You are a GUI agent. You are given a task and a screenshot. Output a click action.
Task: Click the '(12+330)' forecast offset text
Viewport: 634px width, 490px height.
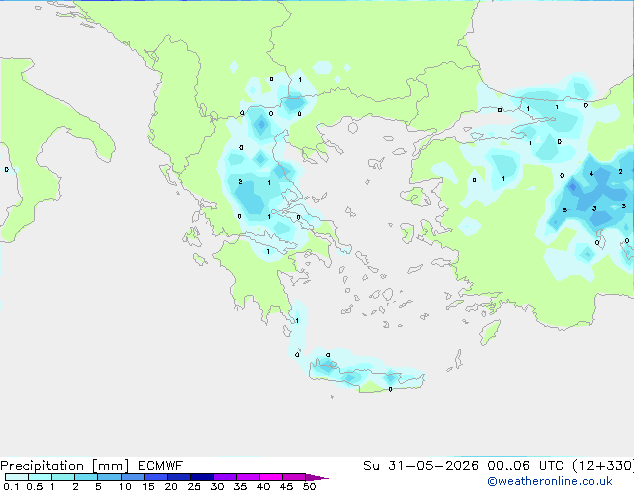(x=603, y=466)
